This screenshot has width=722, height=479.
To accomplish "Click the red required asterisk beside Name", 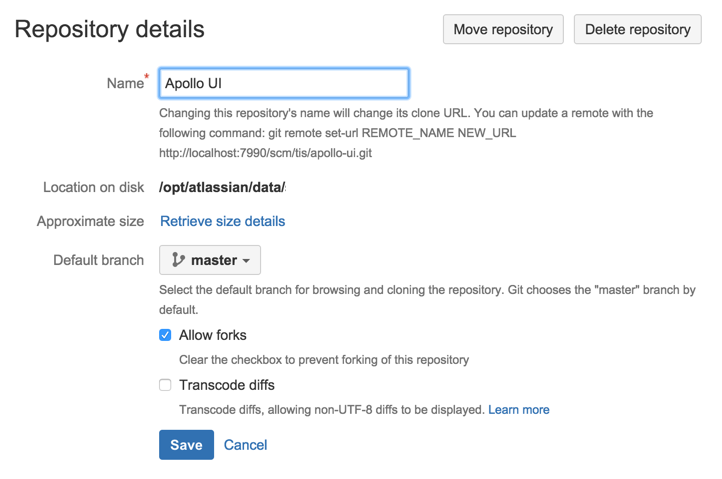I will point(147,77).
